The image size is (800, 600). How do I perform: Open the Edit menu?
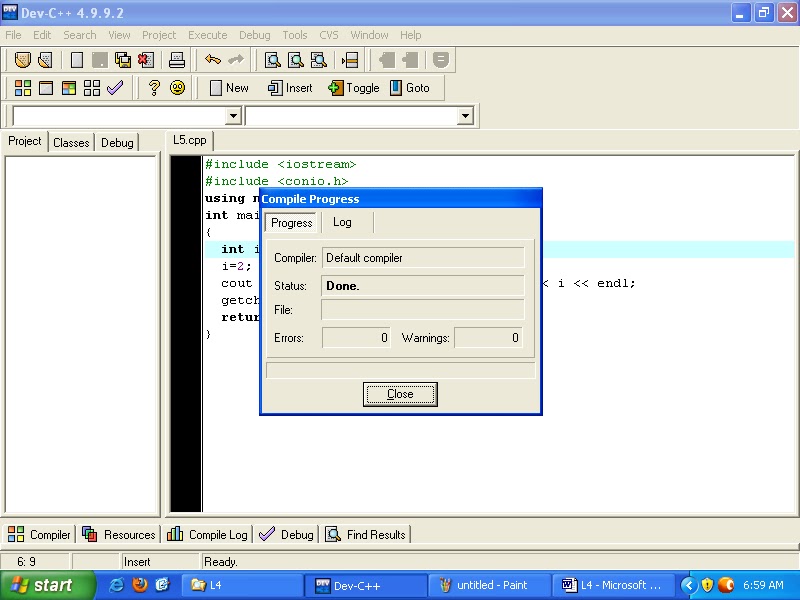tap(42, 35)
